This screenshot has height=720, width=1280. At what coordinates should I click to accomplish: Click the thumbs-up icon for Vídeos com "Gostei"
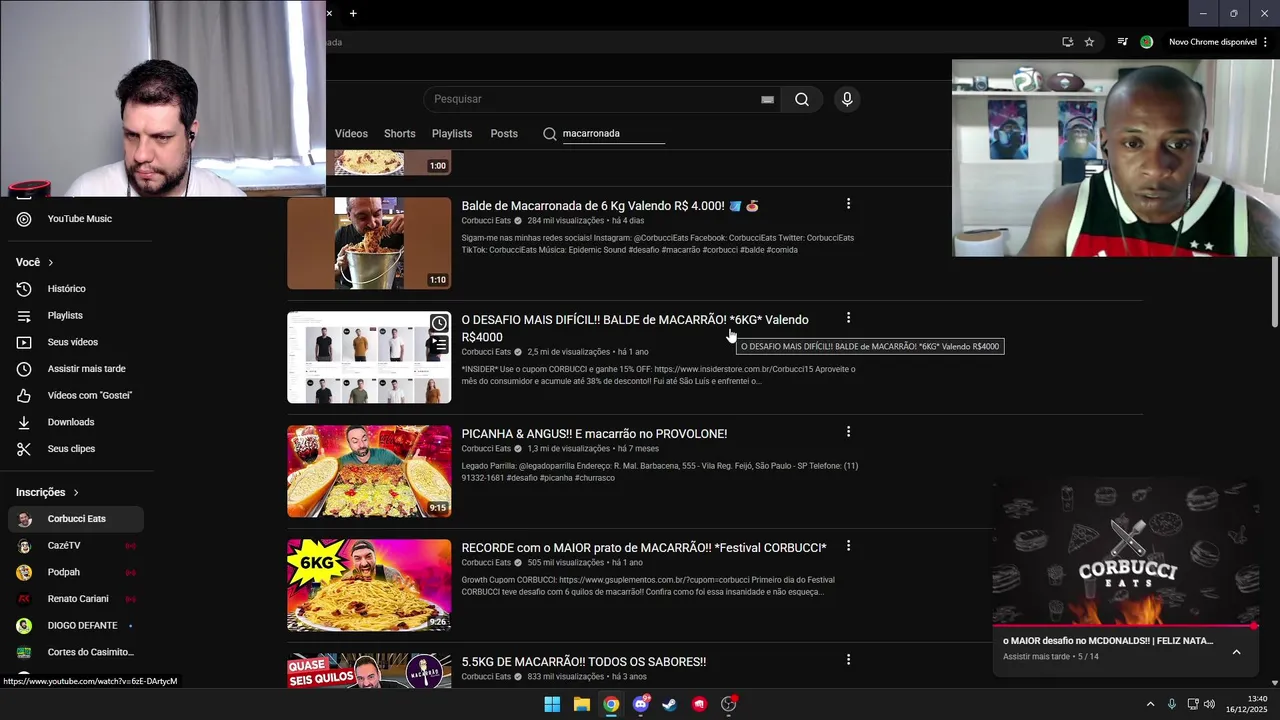[x=24, y=396]
